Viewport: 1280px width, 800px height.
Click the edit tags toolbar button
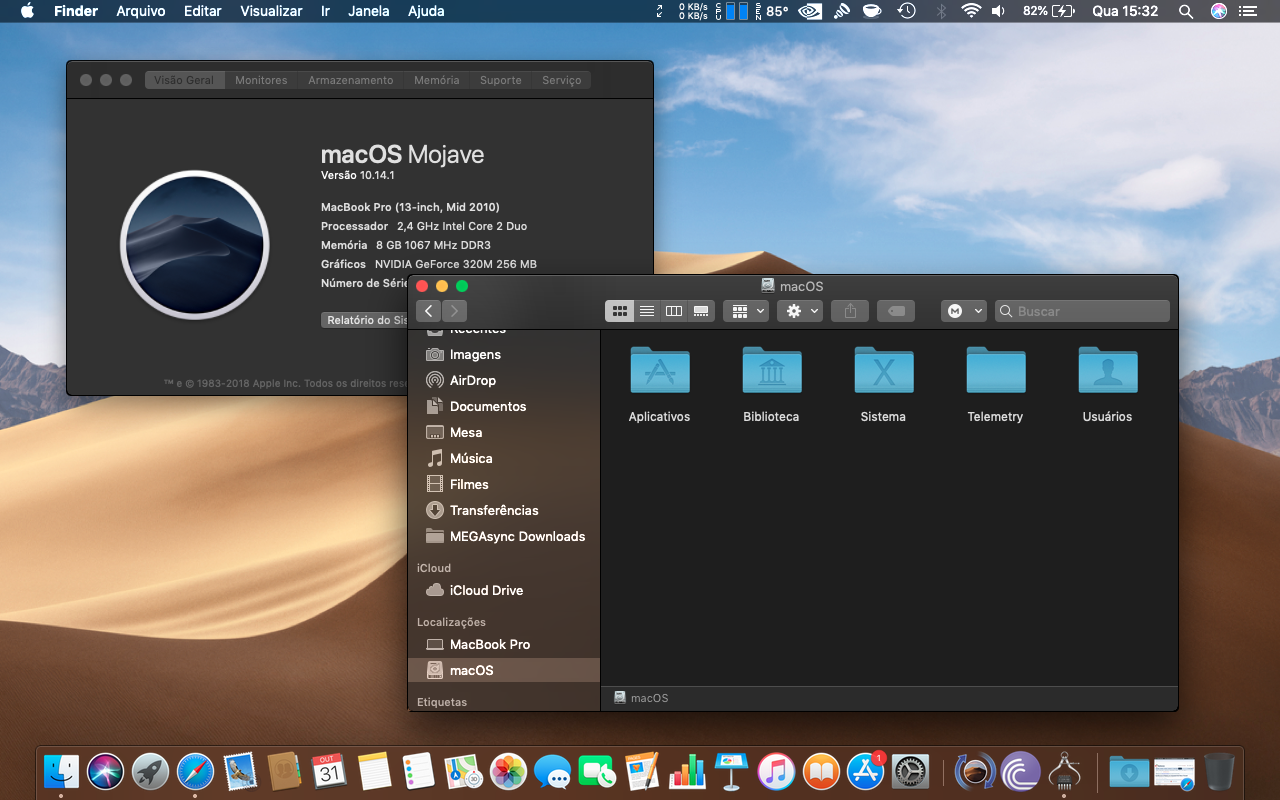pyautogui.click(x=896, y=311)
